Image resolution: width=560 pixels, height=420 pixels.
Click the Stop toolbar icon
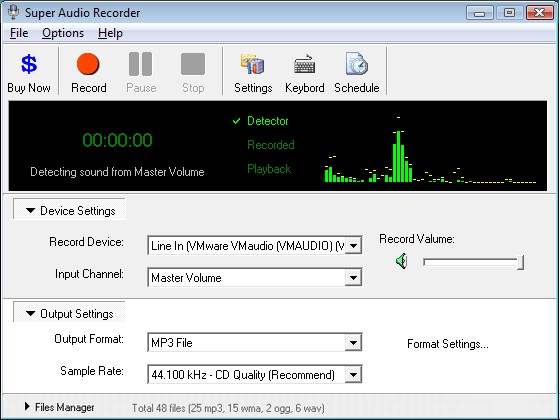193,64
